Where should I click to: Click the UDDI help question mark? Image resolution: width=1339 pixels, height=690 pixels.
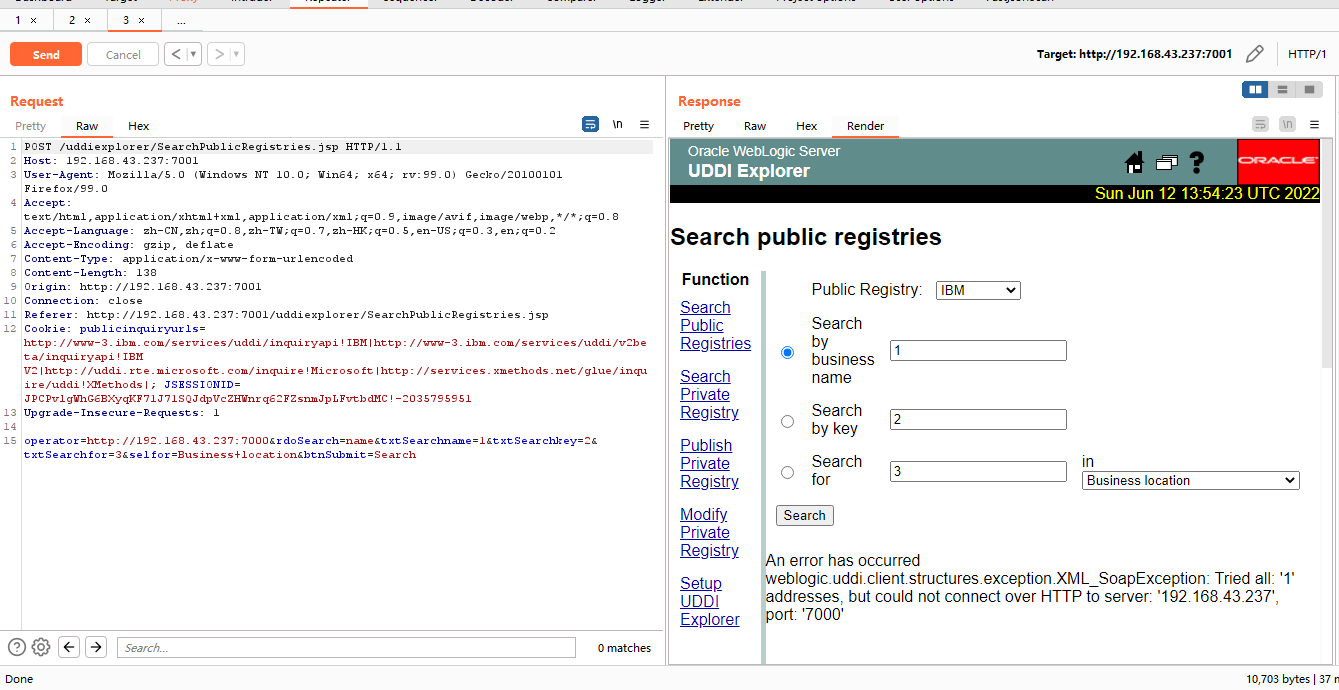point(1196,162)
